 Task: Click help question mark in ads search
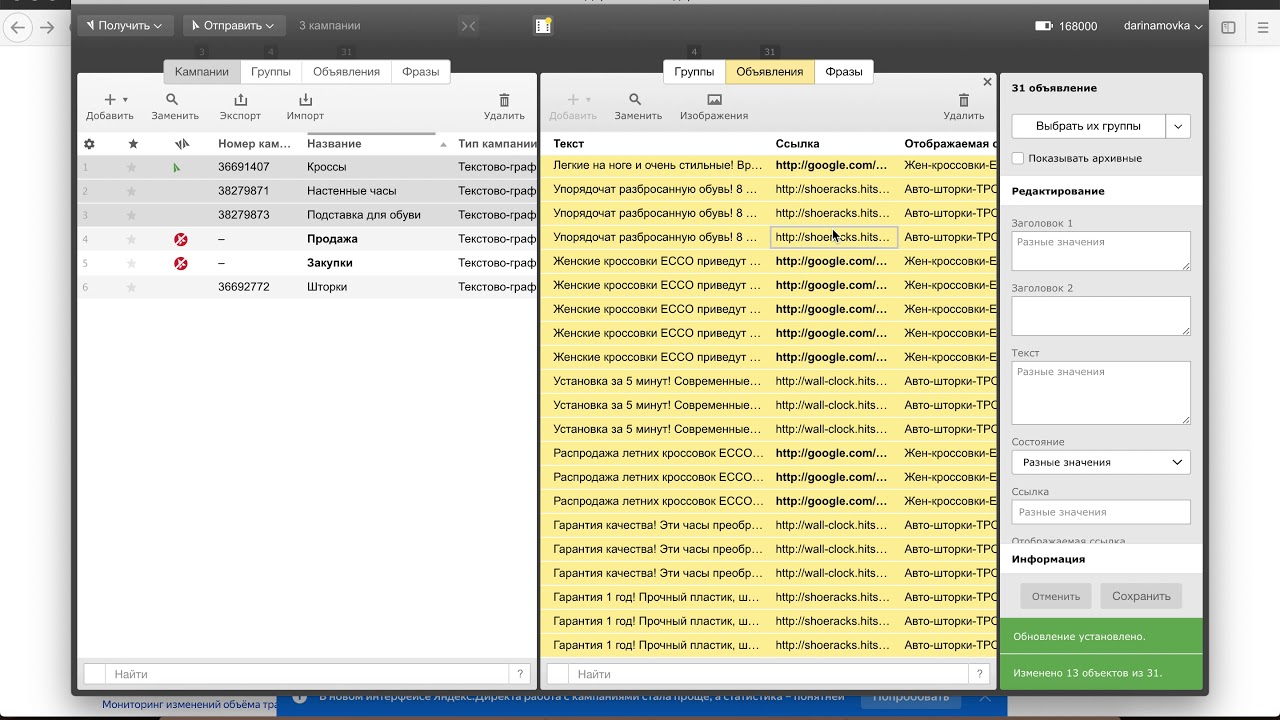pyautogui.click(x=980, y=674)
